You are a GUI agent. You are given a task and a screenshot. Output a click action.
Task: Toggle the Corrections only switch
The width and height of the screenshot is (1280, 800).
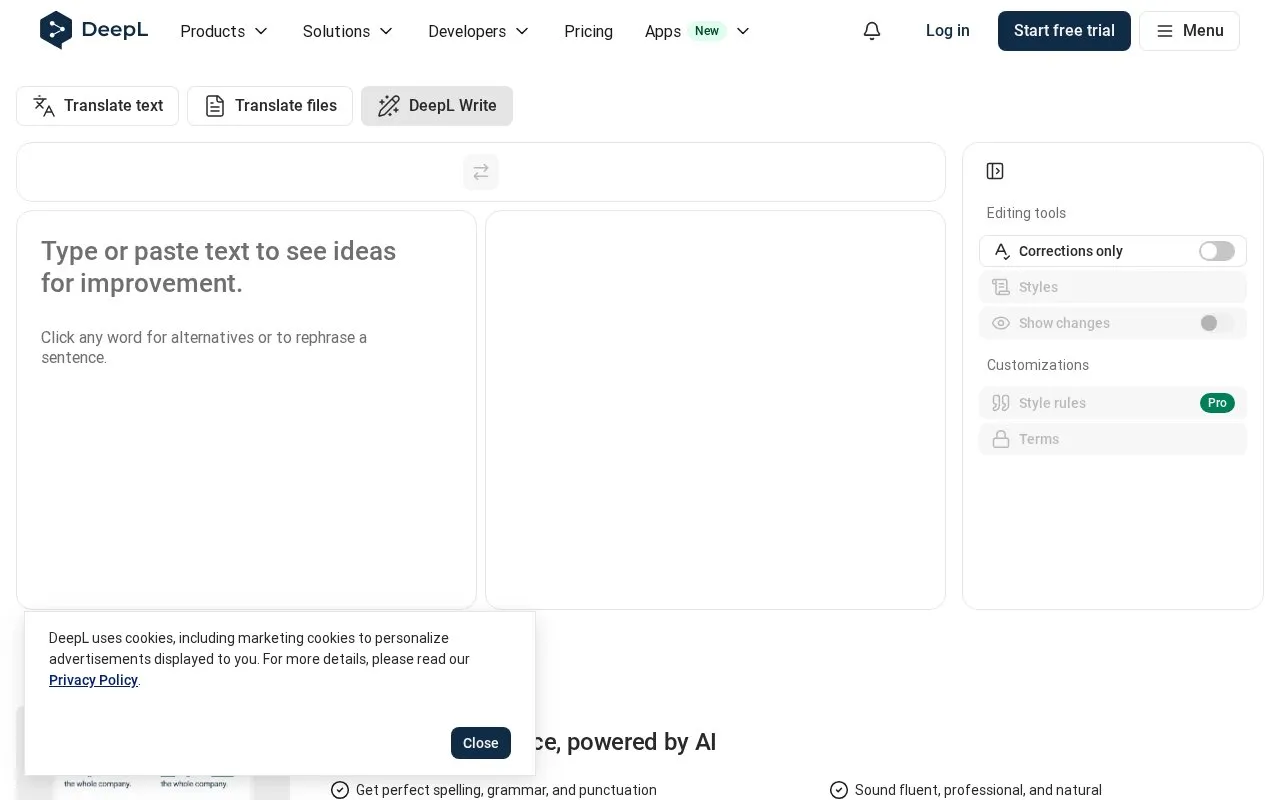pyautogui.click(x=1217, y=251)
